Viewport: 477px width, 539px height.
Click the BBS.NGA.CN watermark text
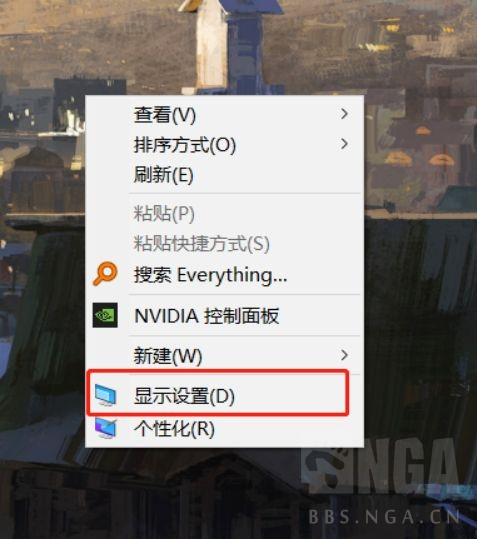384,517
